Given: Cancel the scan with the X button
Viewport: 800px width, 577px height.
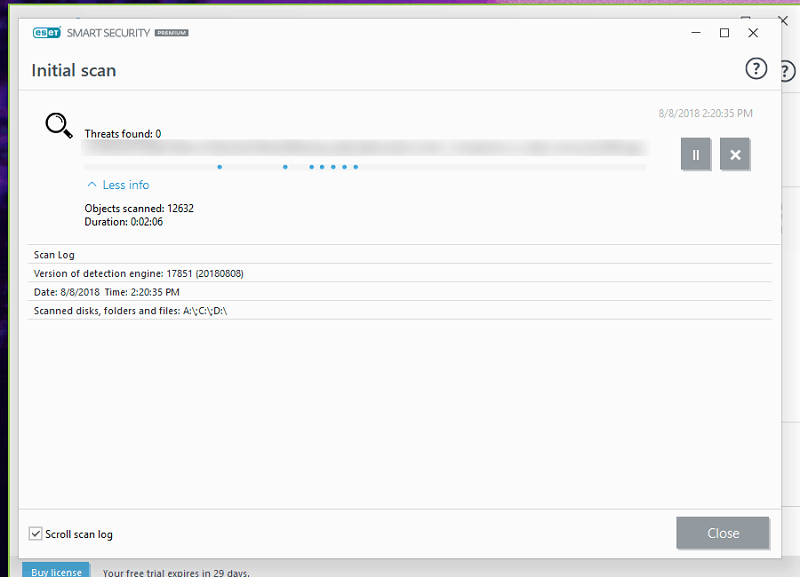Looking at the screenshot, I should pyautogui.click(x=735, y=154).
